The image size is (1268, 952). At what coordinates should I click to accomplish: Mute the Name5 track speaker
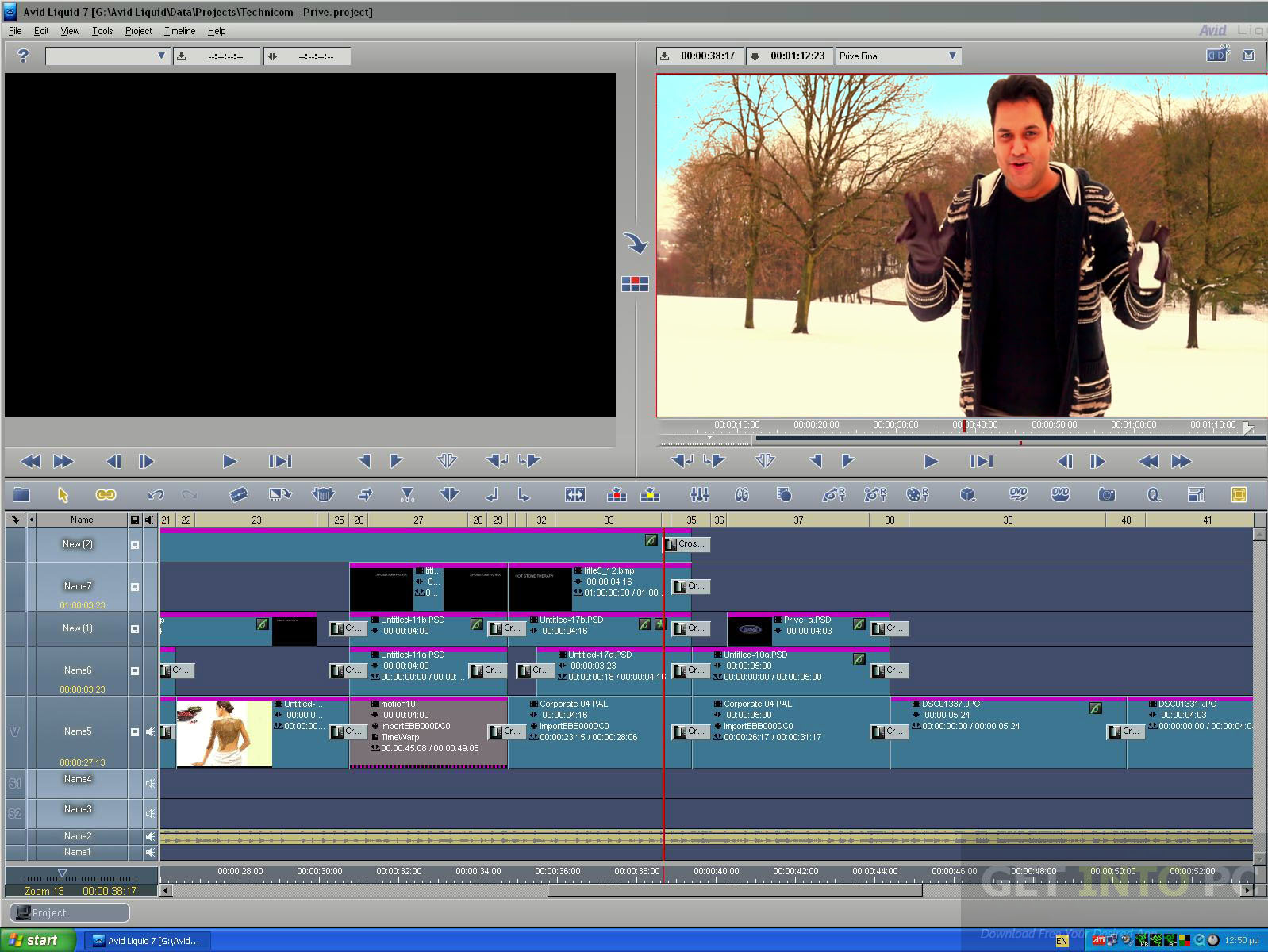tap(150, 731)
